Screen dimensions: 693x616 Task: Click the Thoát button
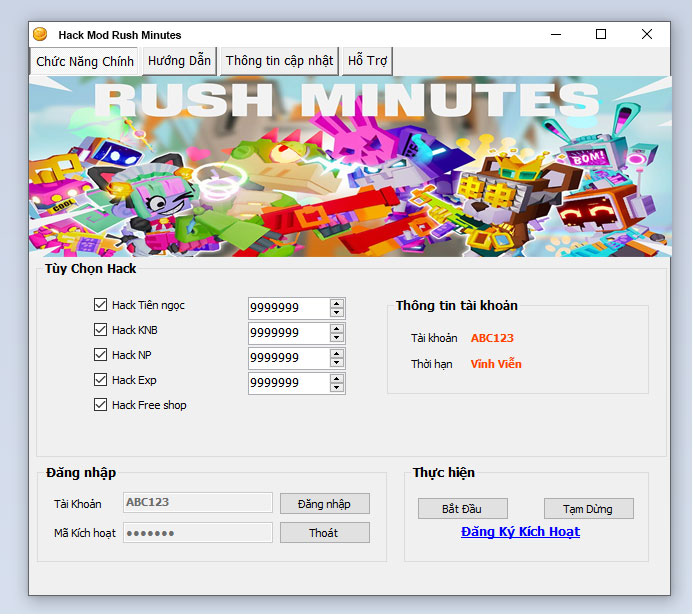coord(325,533)
